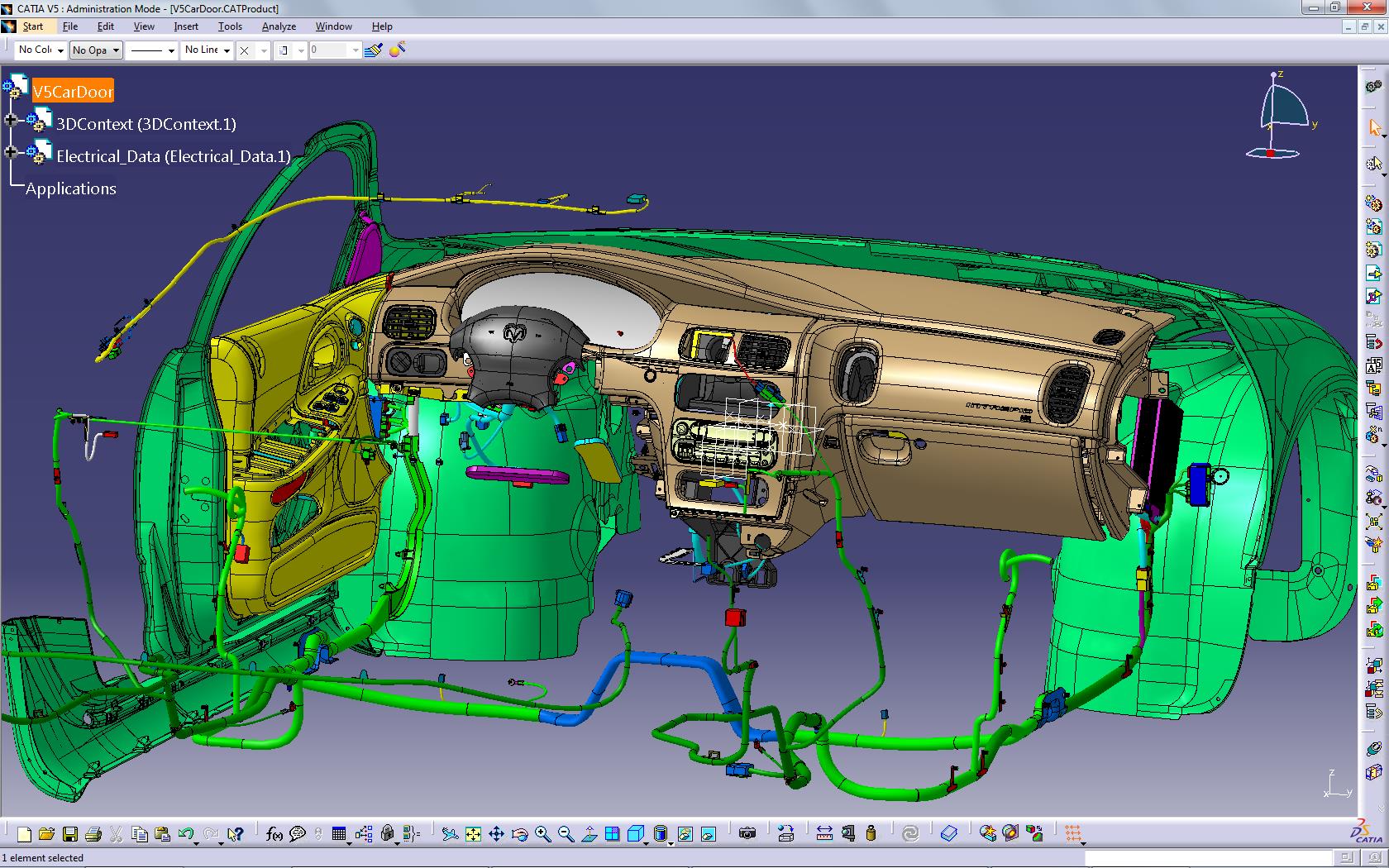The width and height of the screenshot is (1389, 868).
Task: Toggle Swap Visible Space mode
Action: point(709,833)
